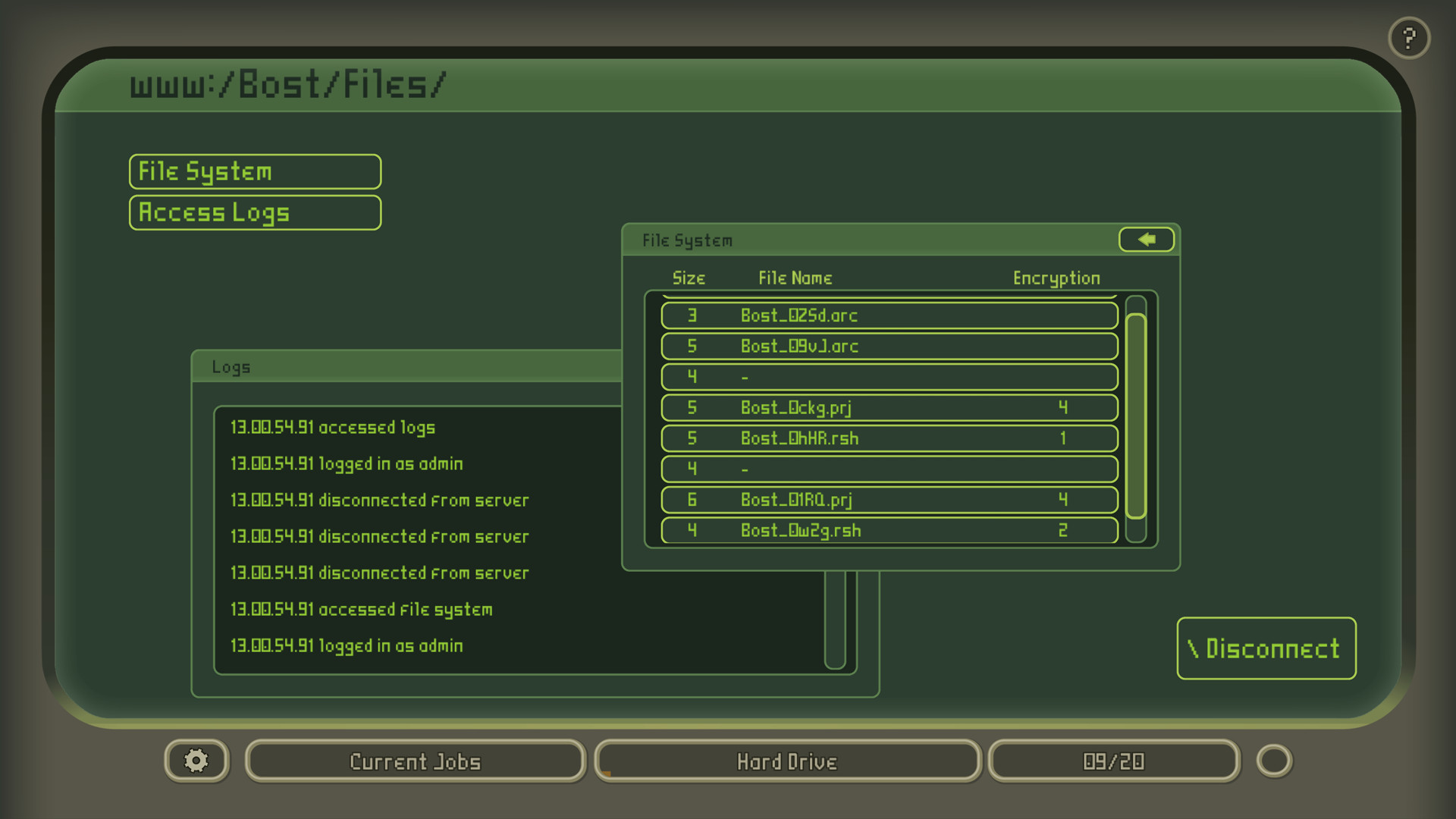Select the Bost_02Sd.arc file
The image size is (1456, 819).
coord(888,315)
